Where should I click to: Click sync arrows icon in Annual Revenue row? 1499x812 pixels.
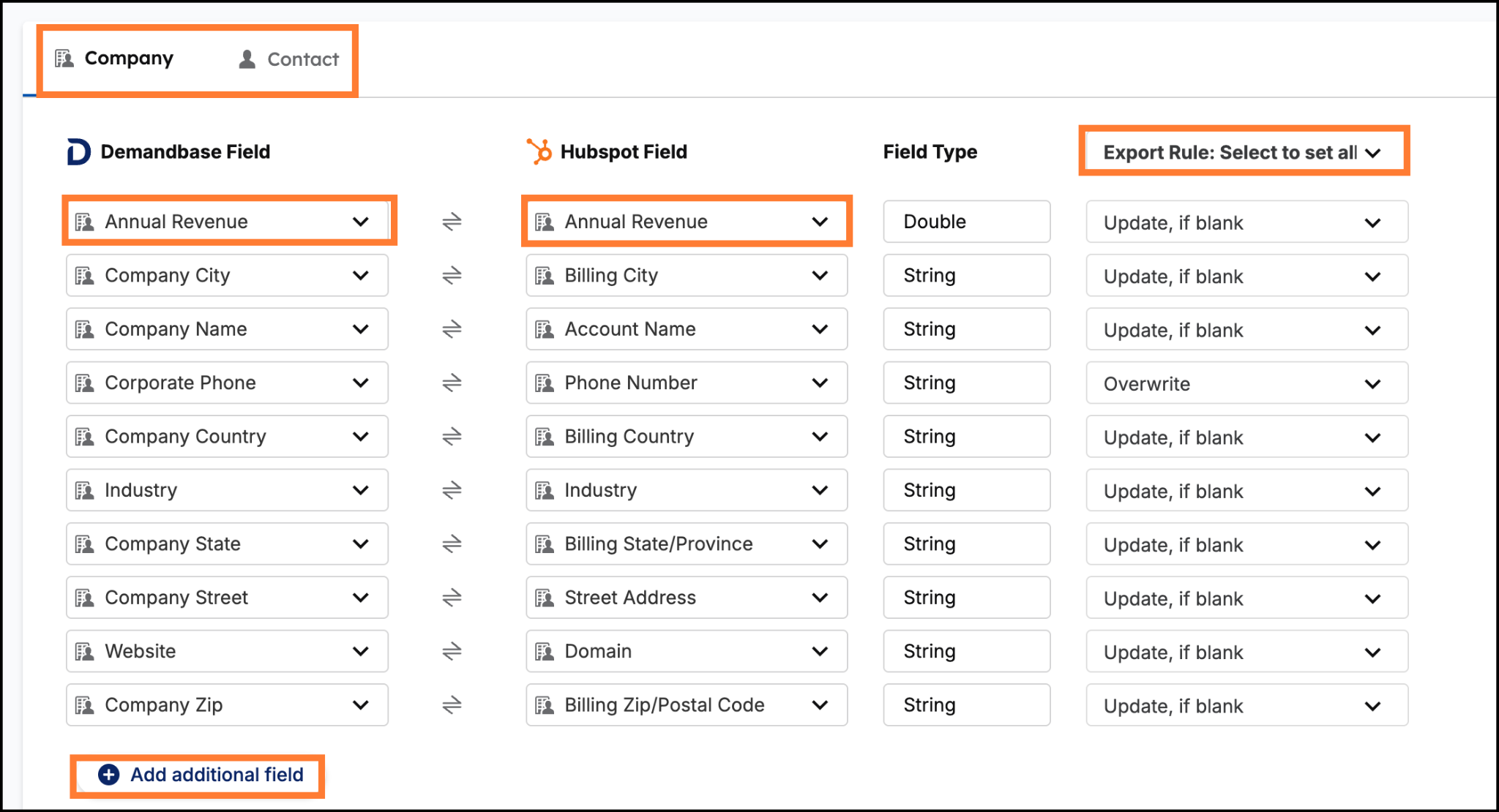pos(452,221)
